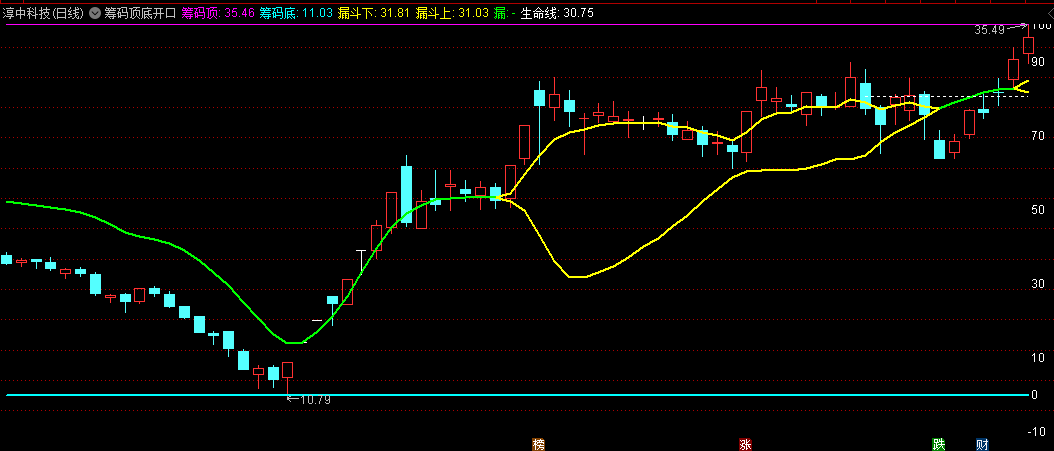1054x451 pixels.
Task: Click the 35.49 high price annotation
Action: [989, 30]
